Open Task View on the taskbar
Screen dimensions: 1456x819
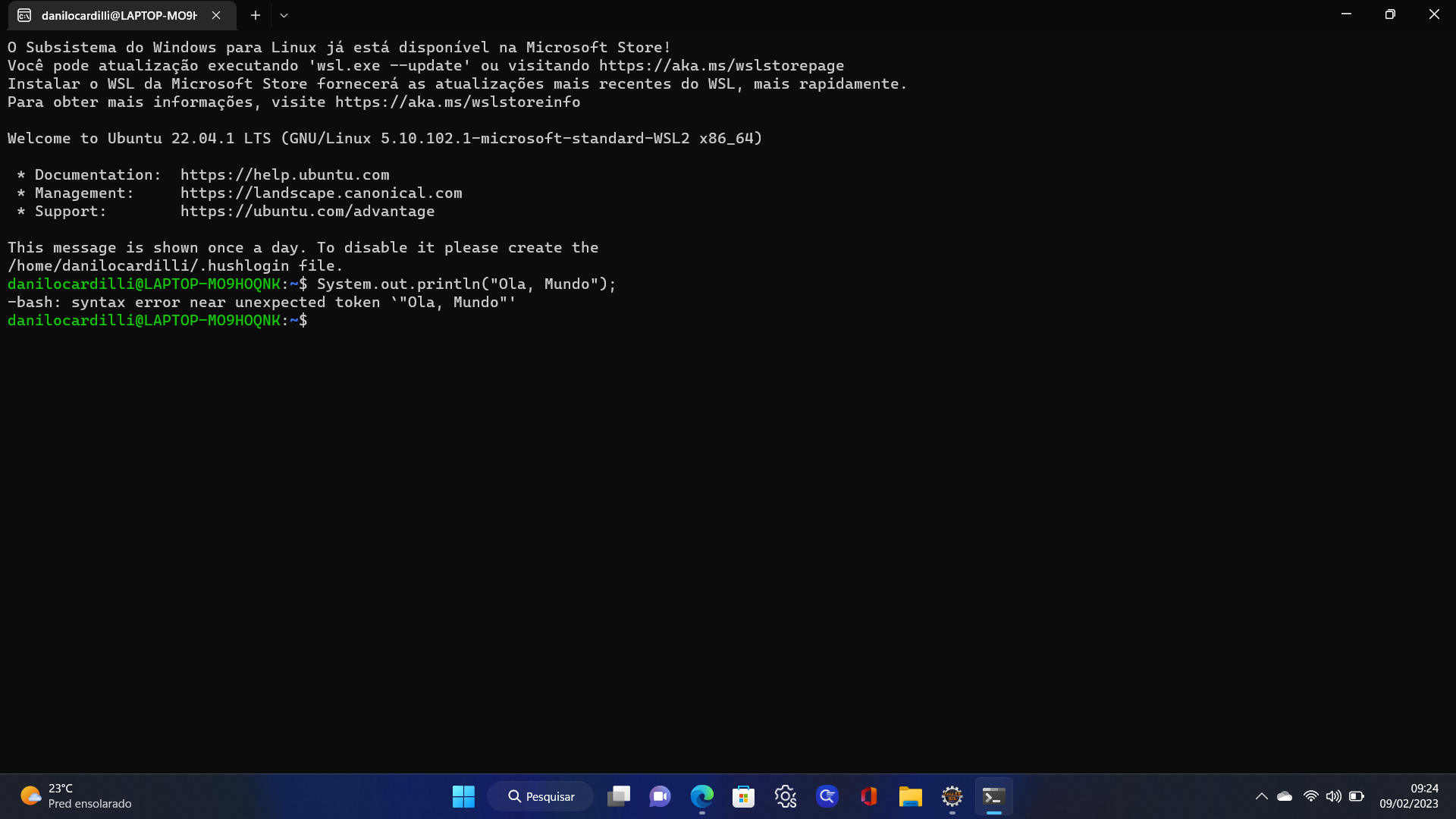619,796
